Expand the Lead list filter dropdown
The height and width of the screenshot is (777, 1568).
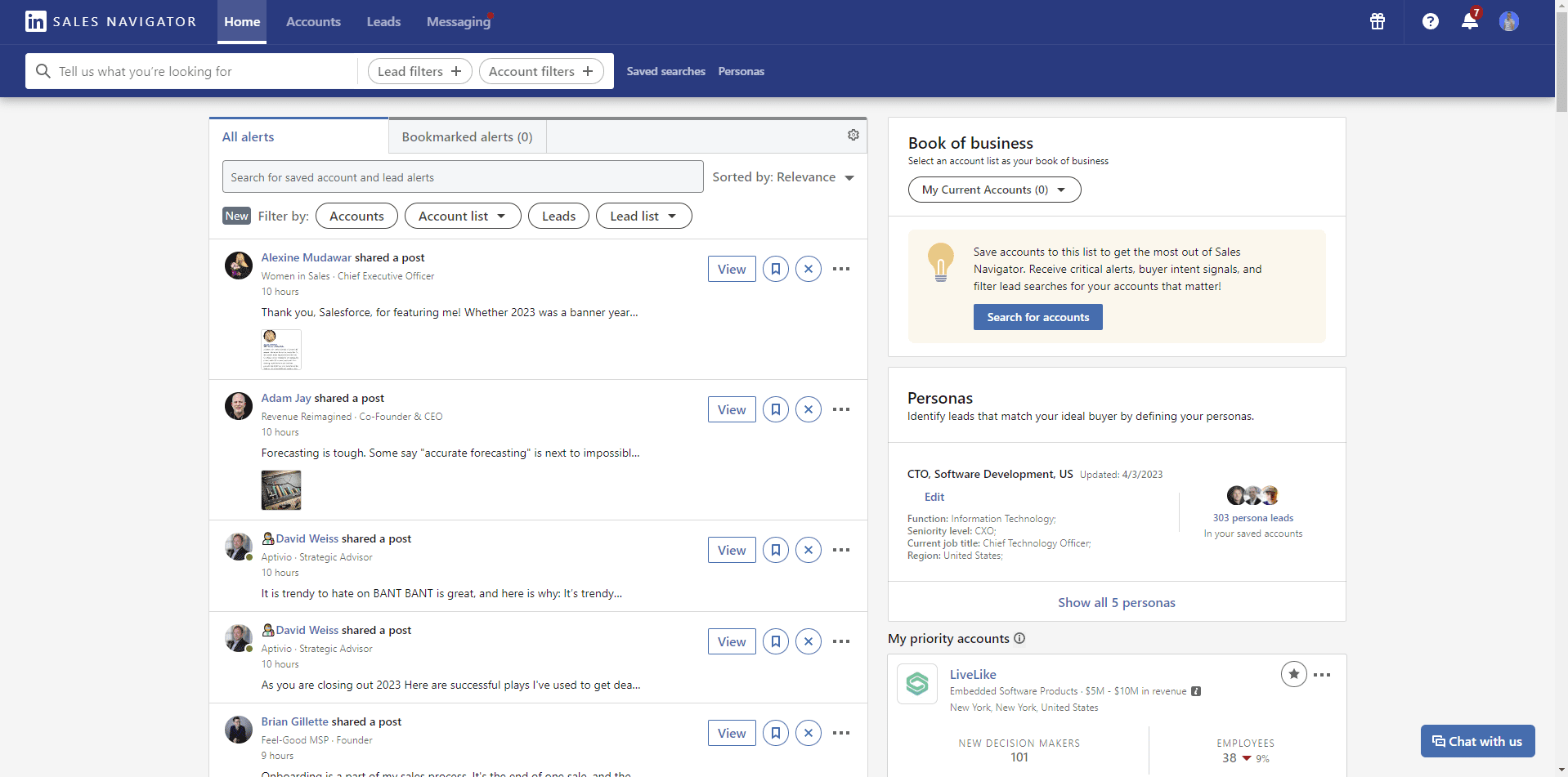[x=643, y=216]
